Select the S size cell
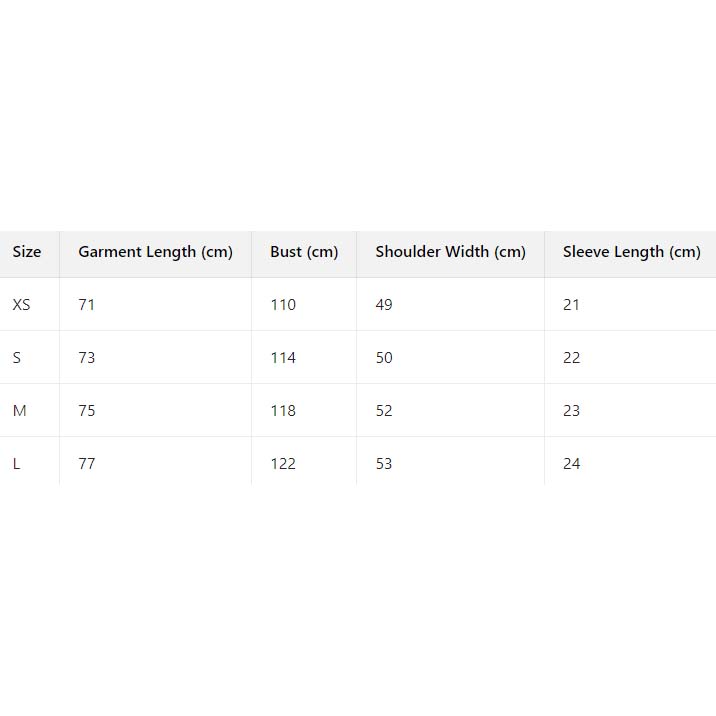 (17, 358)
